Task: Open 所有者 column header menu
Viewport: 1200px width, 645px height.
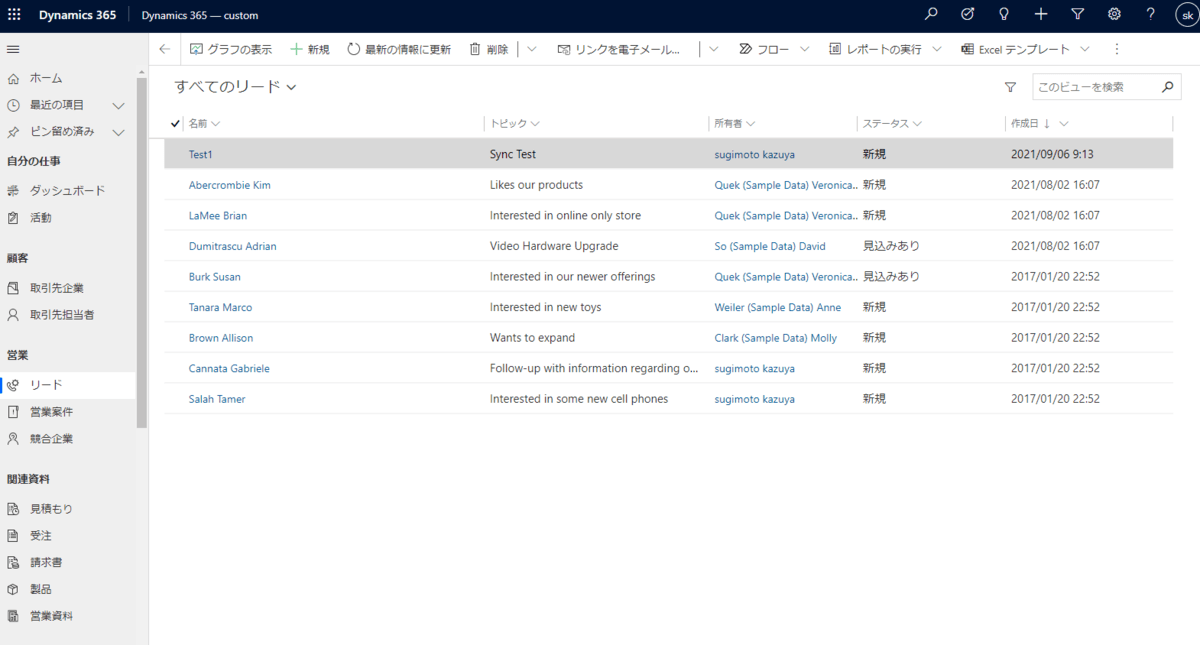Action: pyautogui.click(x=735, y=123)
